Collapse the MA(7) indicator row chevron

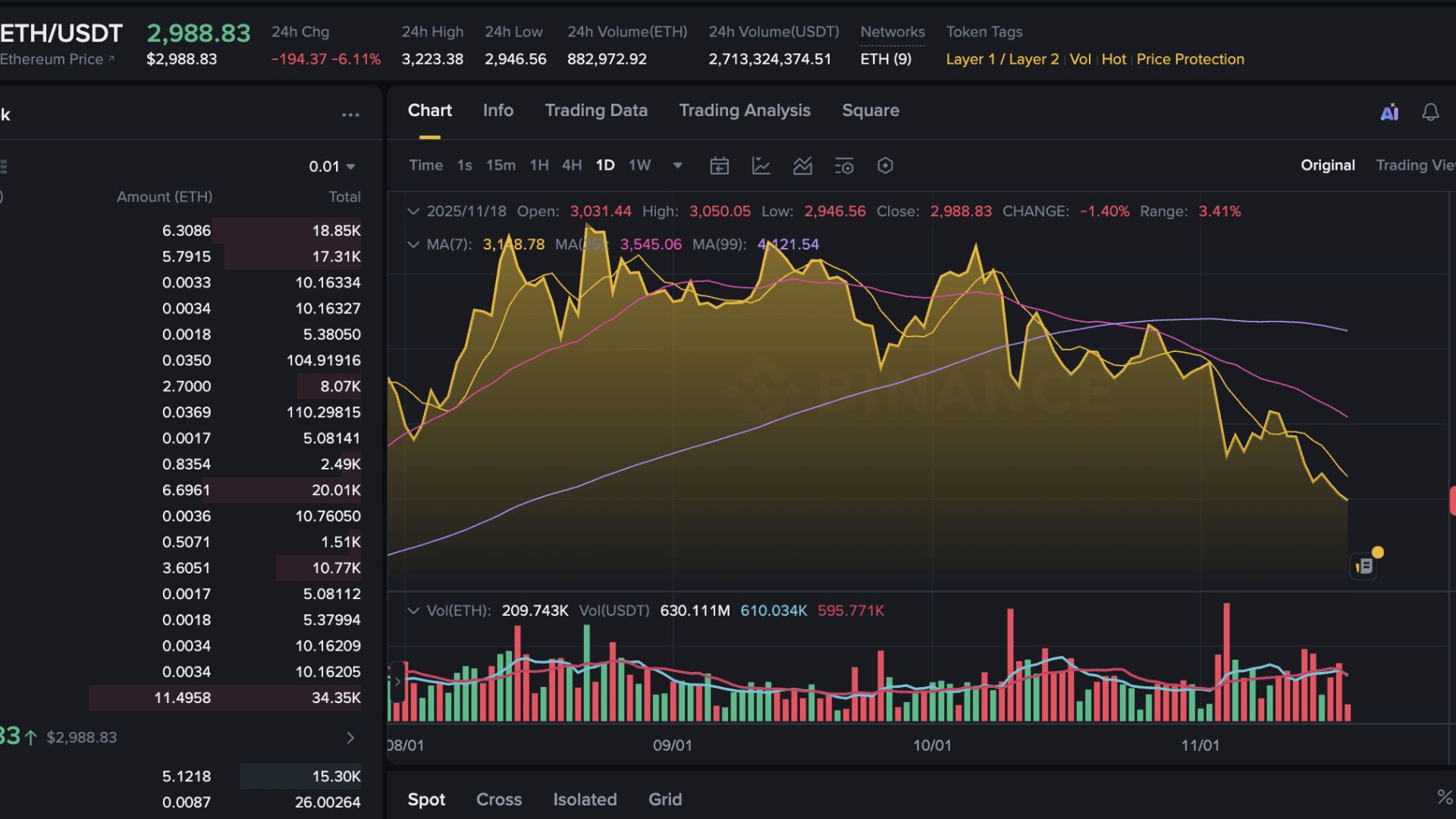[x=413, y=244]
